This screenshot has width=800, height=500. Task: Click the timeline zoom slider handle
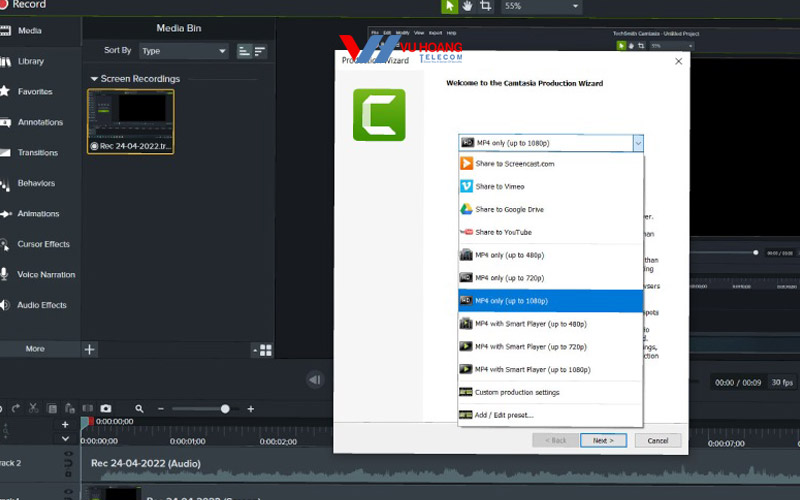coord(225,409)
